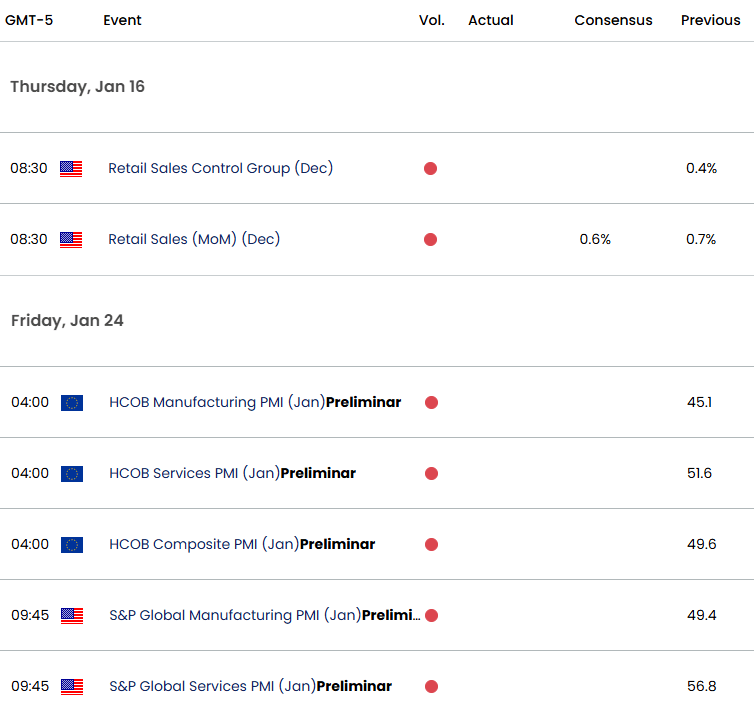Click the Vol. column header
The width and height of the screenshot is (754, 707).
[431, 20]
